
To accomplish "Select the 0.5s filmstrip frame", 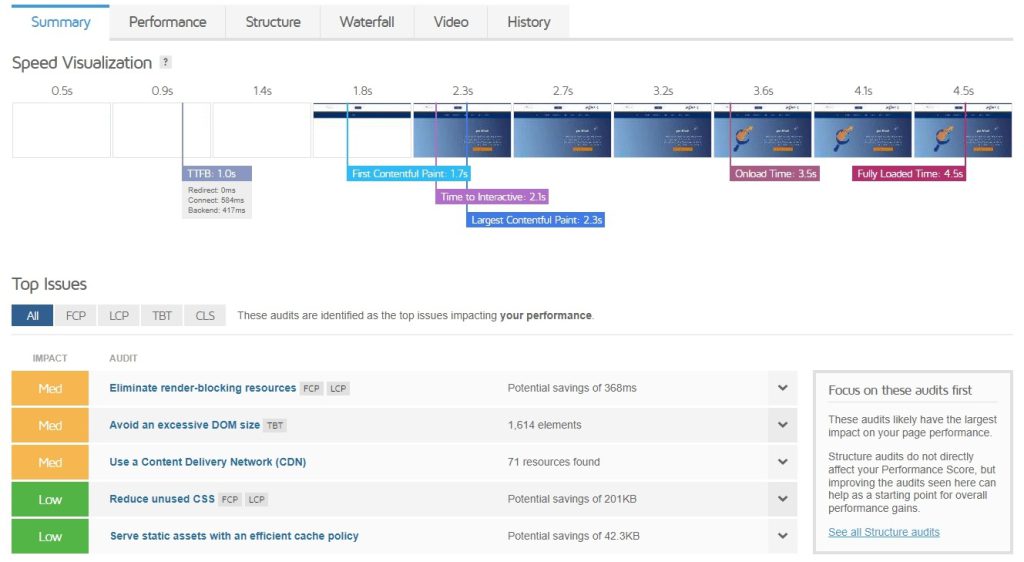I will (61, 130).
